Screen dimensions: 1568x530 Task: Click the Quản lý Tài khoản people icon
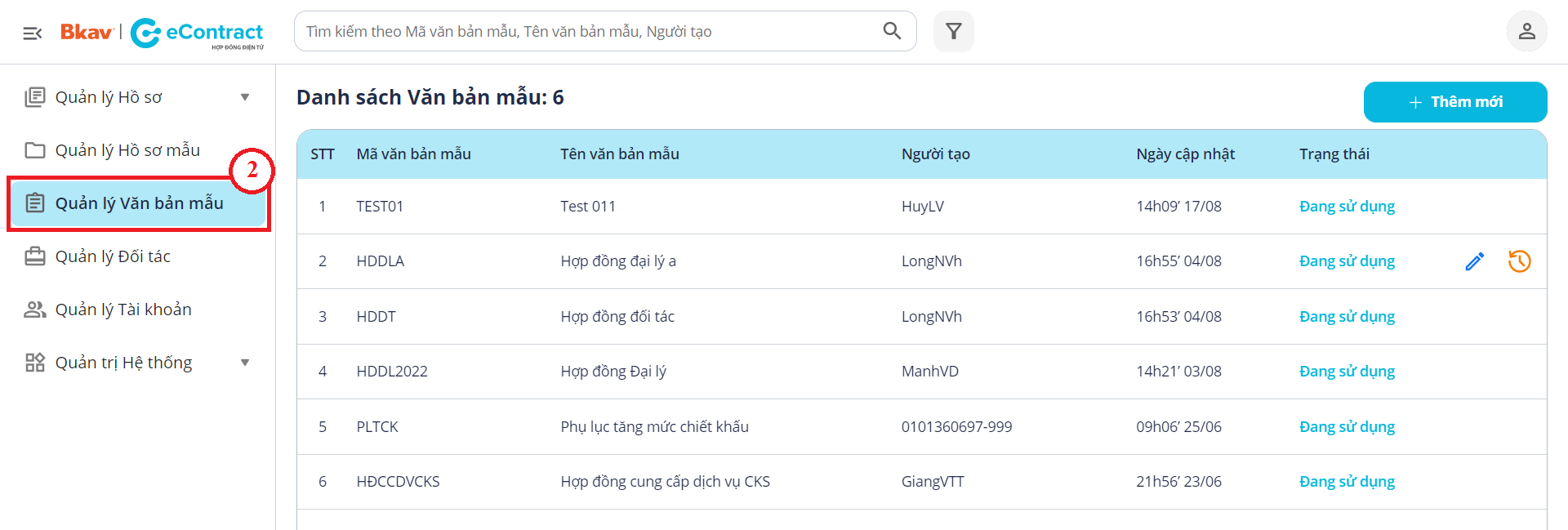click(34, 310)
